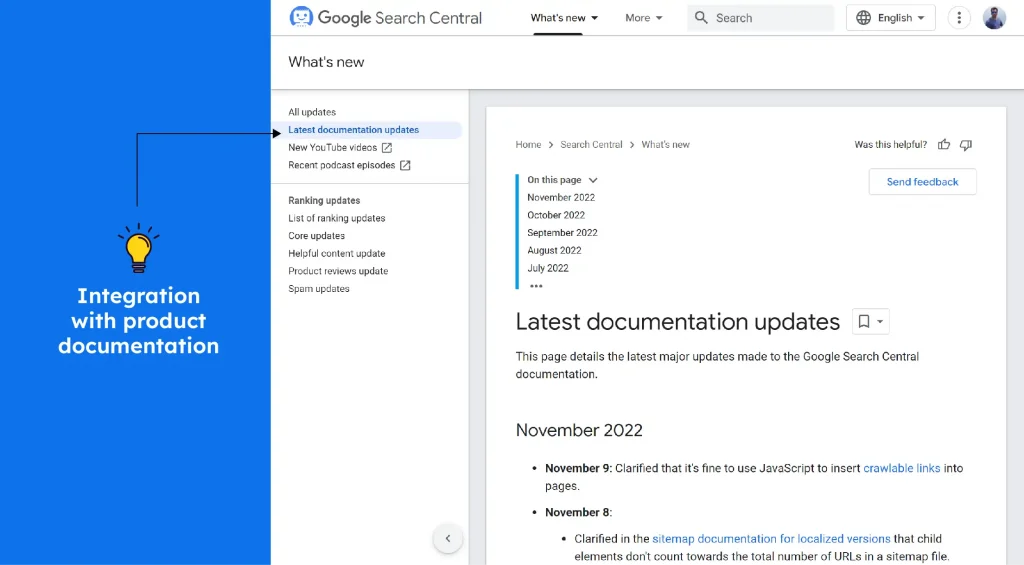Viewport: 1024px width, 565px height.
Task: Click external link icon next to podcast episodes
Action: (x=405, y=165)
